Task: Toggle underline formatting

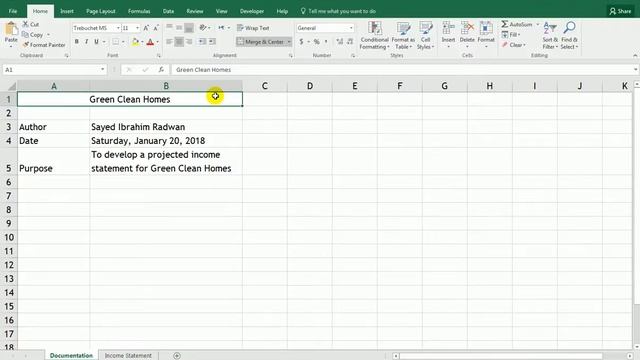Action: point(96,42)
